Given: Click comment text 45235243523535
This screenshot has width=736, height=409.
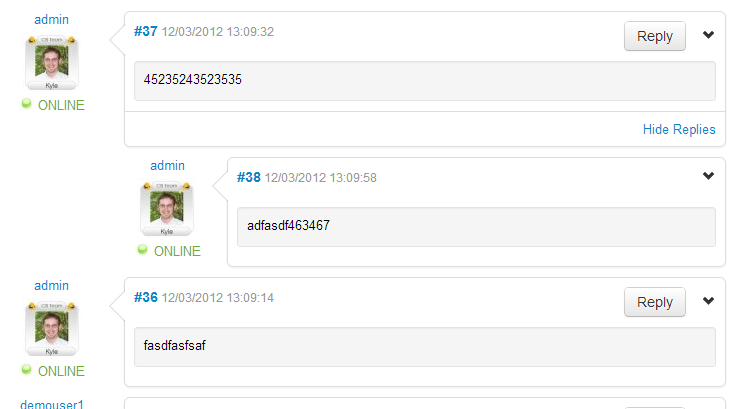Looking at the screenshot, I should tap(192, 79).
